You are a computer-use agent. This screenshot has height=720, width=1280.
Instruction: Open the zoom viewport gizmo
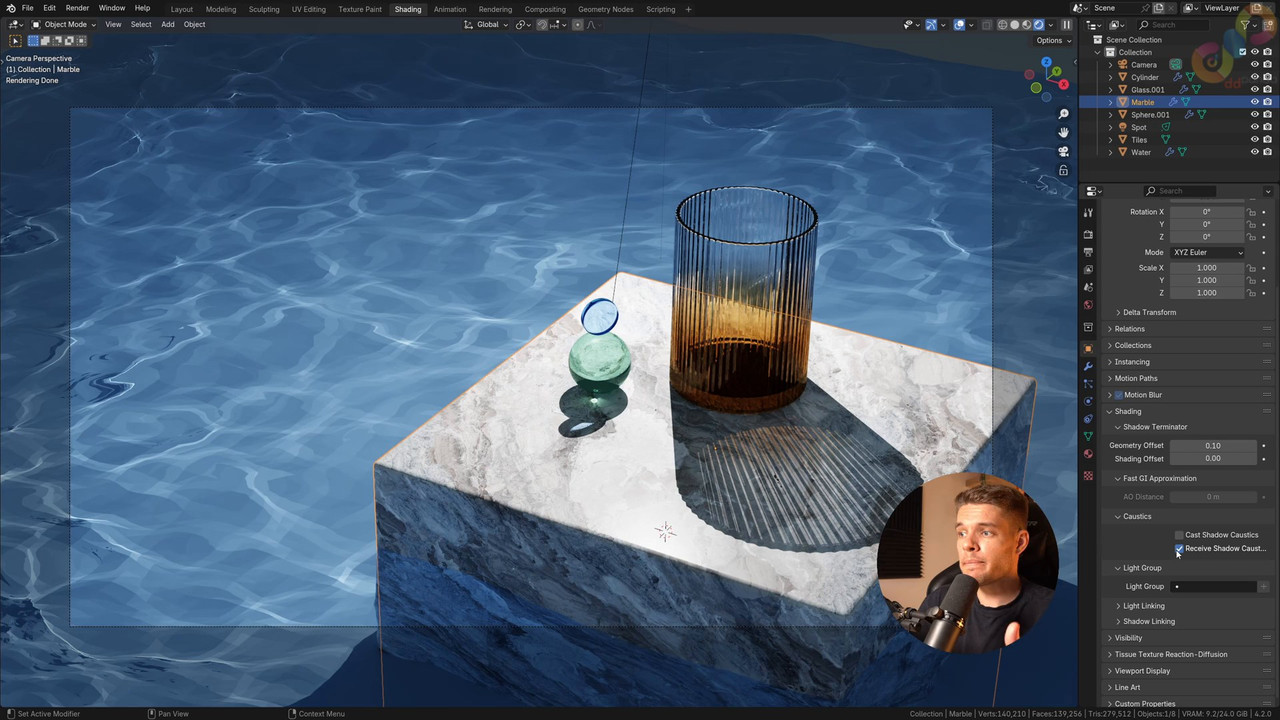click(x=1064, y=114)
